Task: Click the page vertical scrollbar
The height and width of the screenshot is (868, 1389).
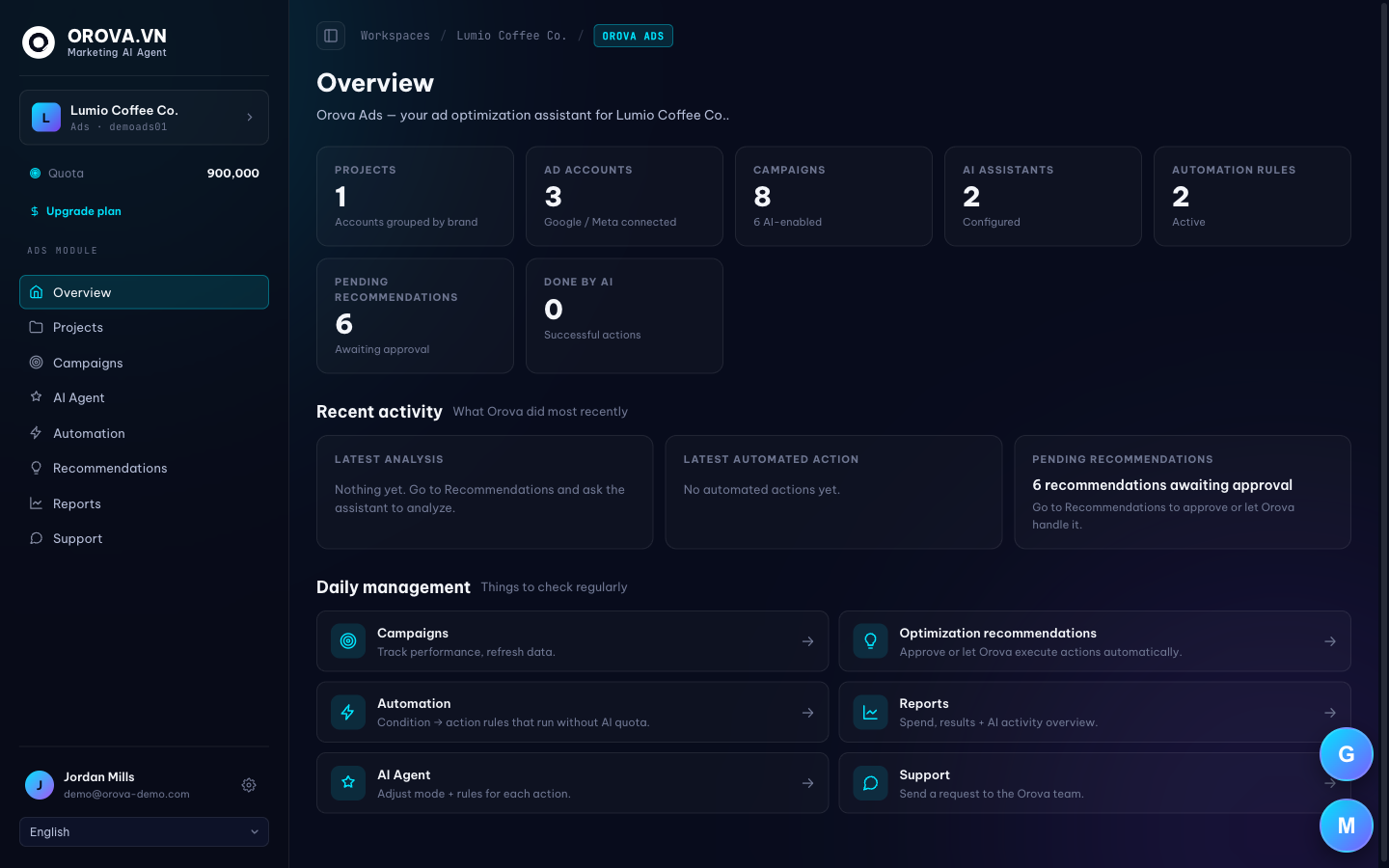Action: [1384, 434]
